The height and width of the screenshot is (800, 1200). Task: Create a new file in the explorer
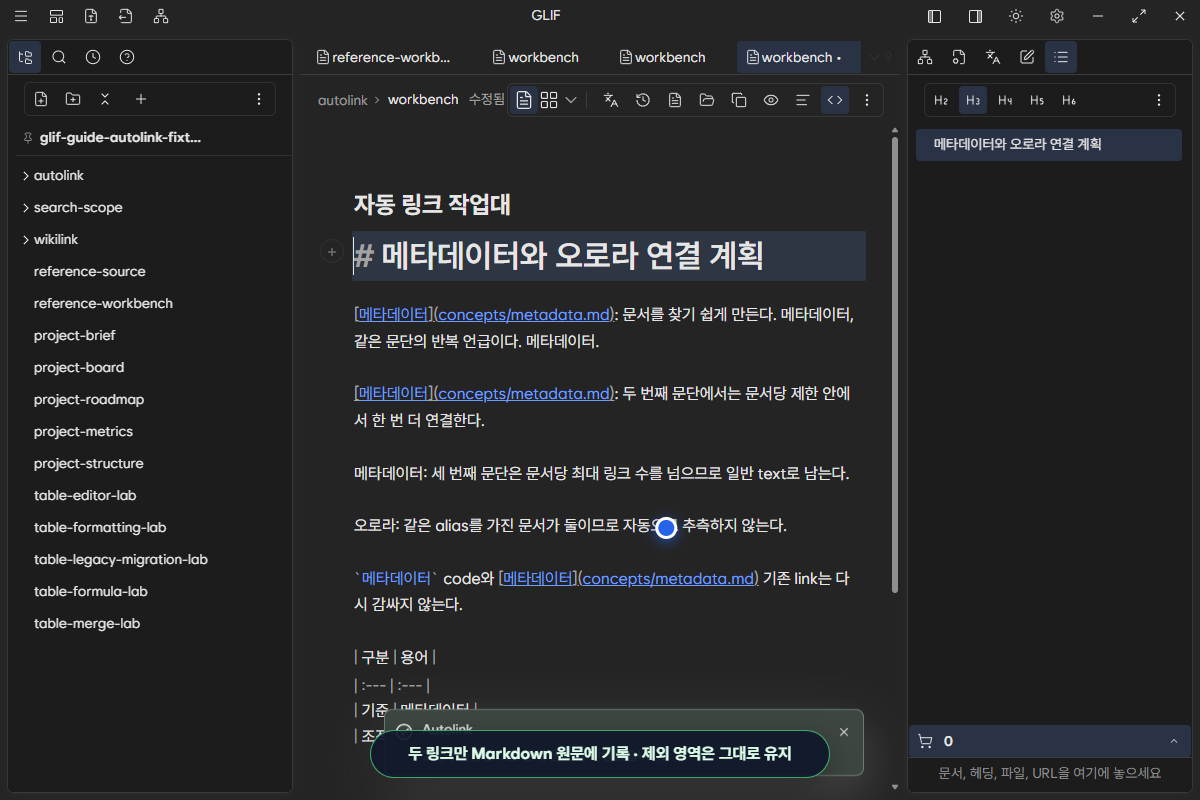pos(41,99)
